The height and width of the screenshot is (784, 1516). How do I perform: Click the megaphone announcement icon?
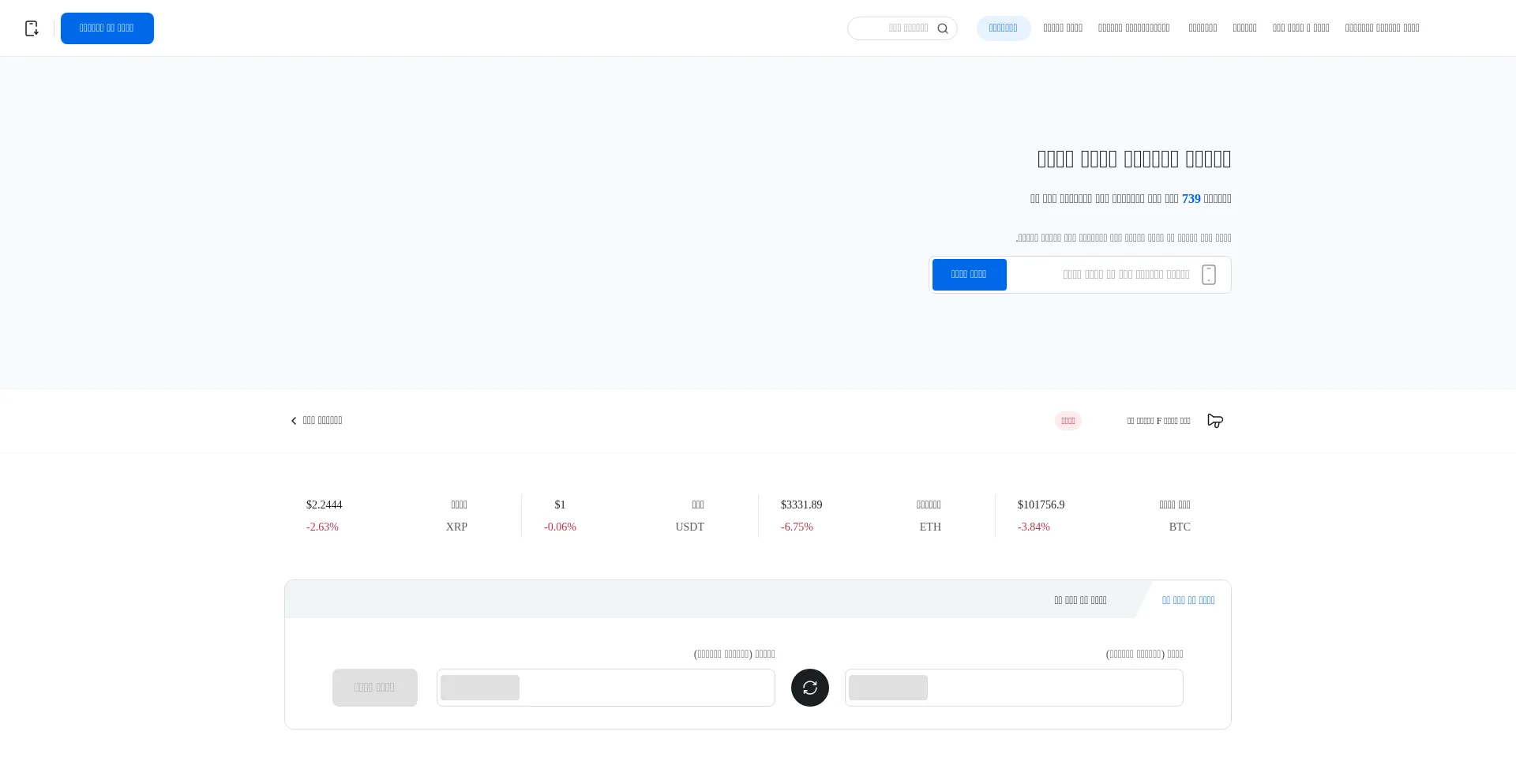tap(1215, 421)
